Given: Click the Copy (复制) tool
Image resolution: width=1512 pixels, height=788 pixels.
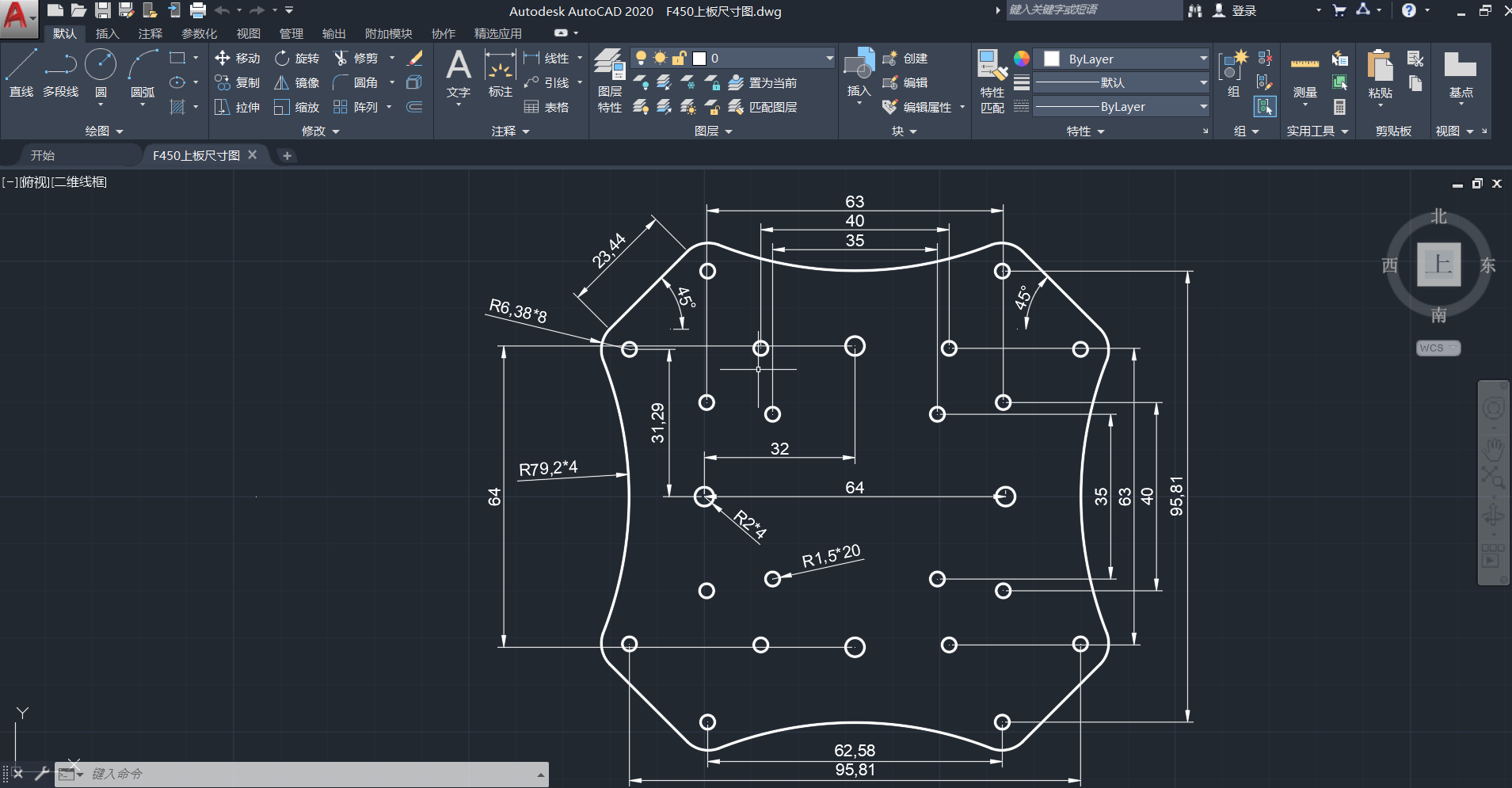Looking at the screenshot, I should tap(238, 82).
